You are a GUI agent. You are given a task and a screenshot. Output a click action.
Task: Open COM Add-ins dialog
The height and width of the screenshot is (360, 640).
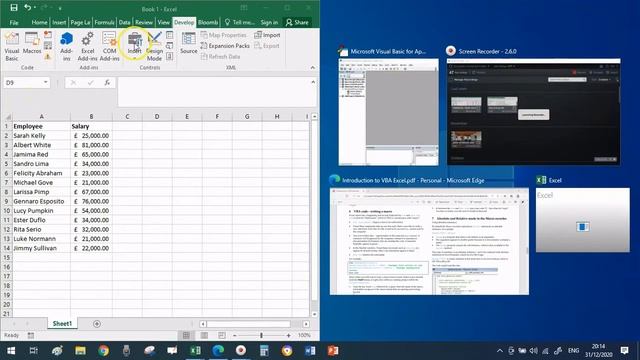(109, 46)
